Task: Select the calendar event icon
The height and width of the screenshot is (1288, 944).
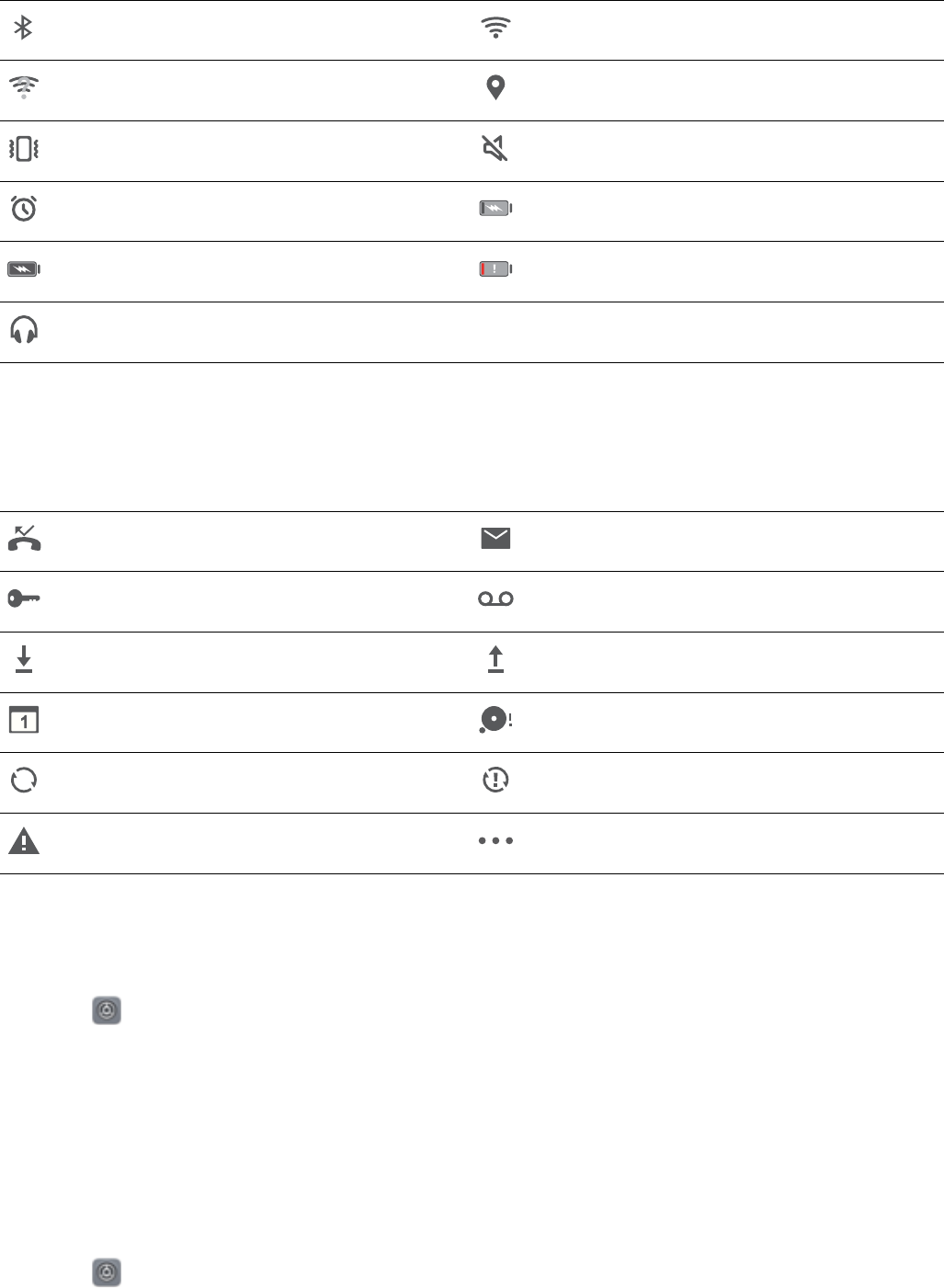Action: tap(24, 720)
